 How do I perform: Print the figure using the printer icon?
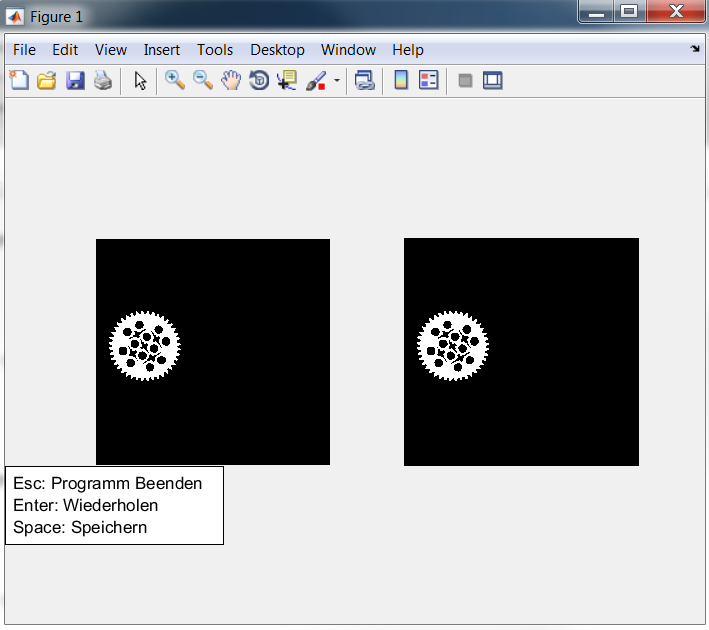point(103,81)
